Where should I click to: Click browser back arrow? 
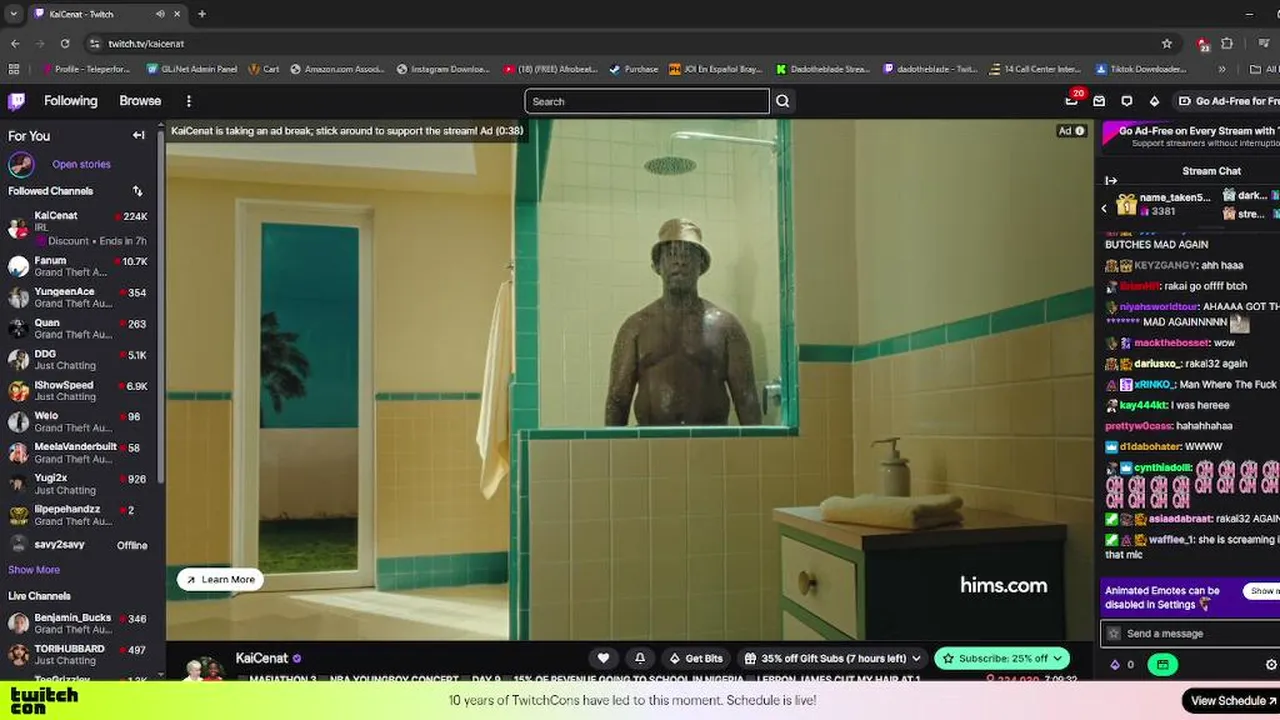[15, 44]
